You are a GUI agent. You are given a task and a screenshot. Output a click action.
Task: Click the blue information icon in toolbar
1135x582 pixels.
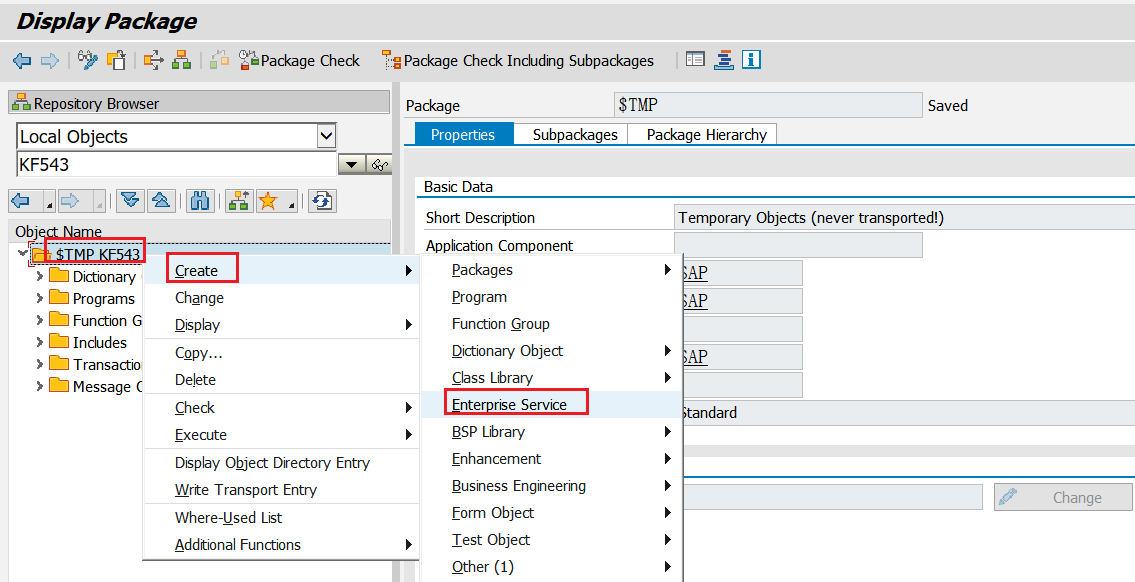point(751,60)
